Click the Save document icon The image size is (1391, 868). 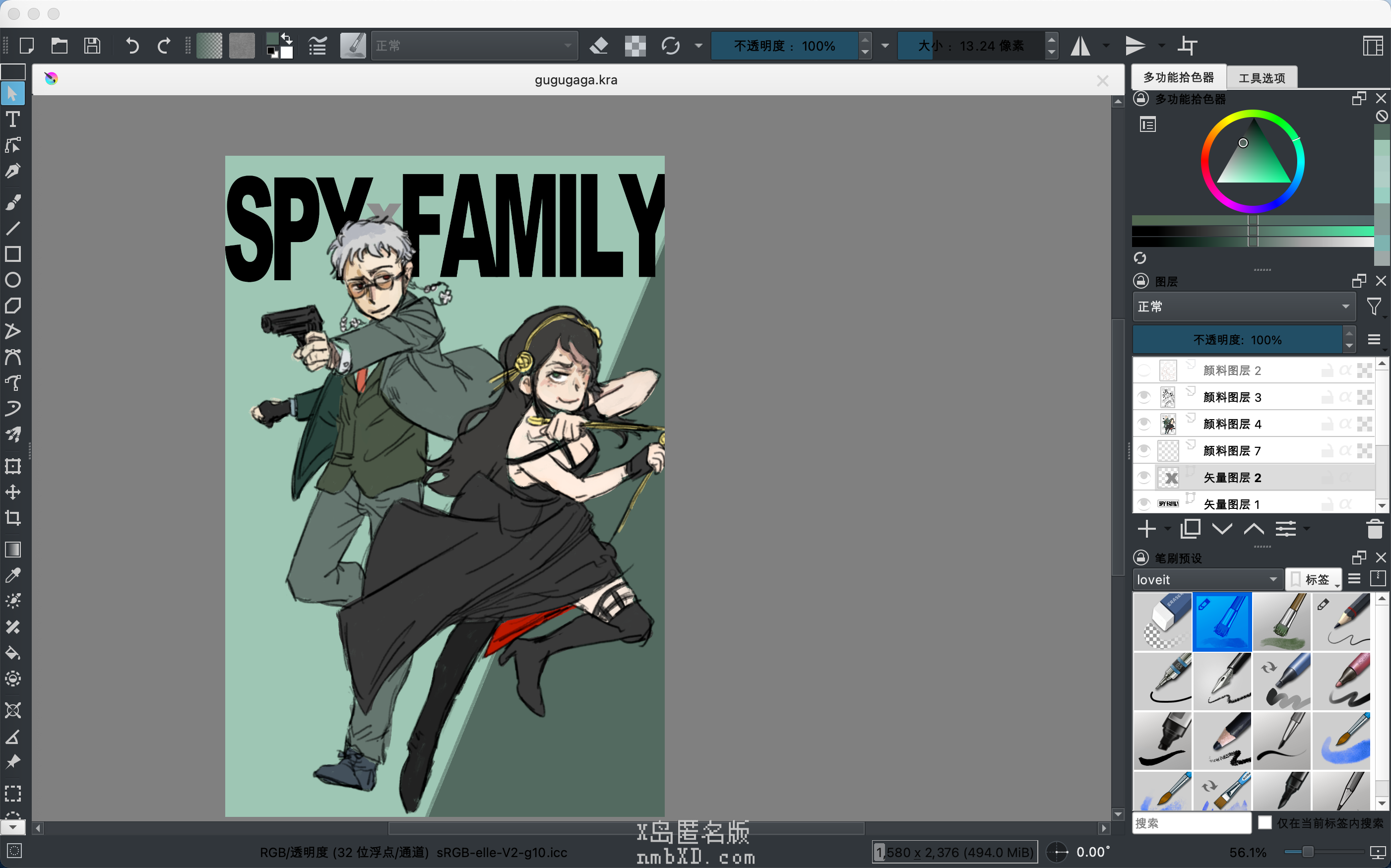(x=92, y=45)
